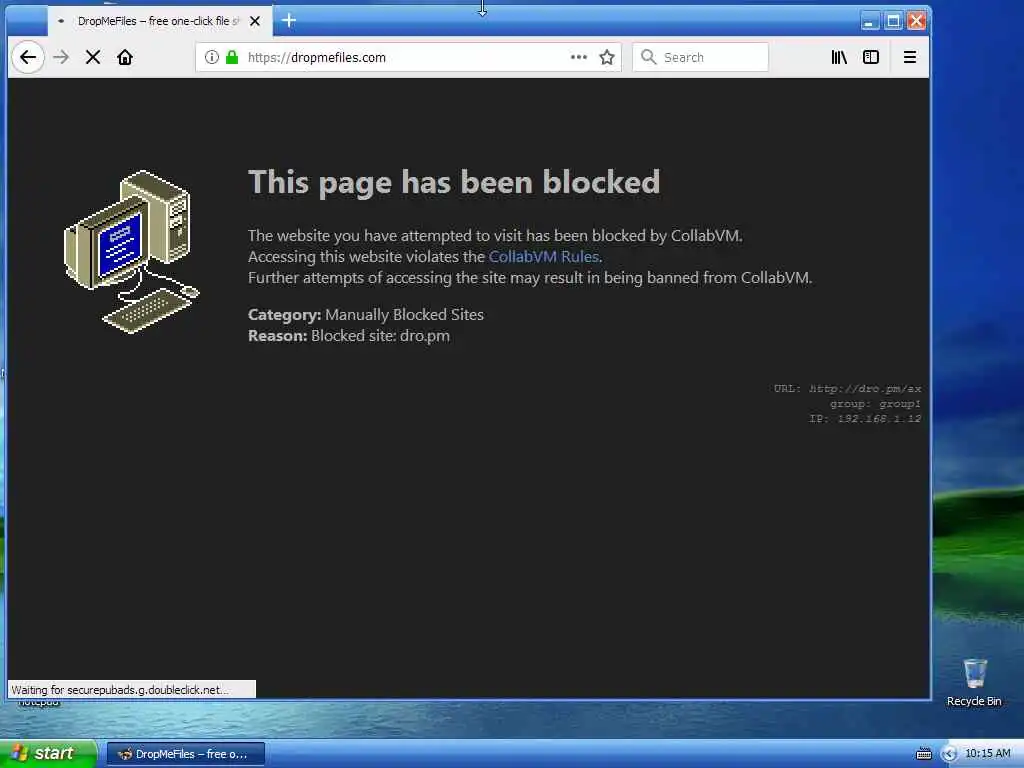Open page actions three-dot menu
1024x768 pixels.
579,57
